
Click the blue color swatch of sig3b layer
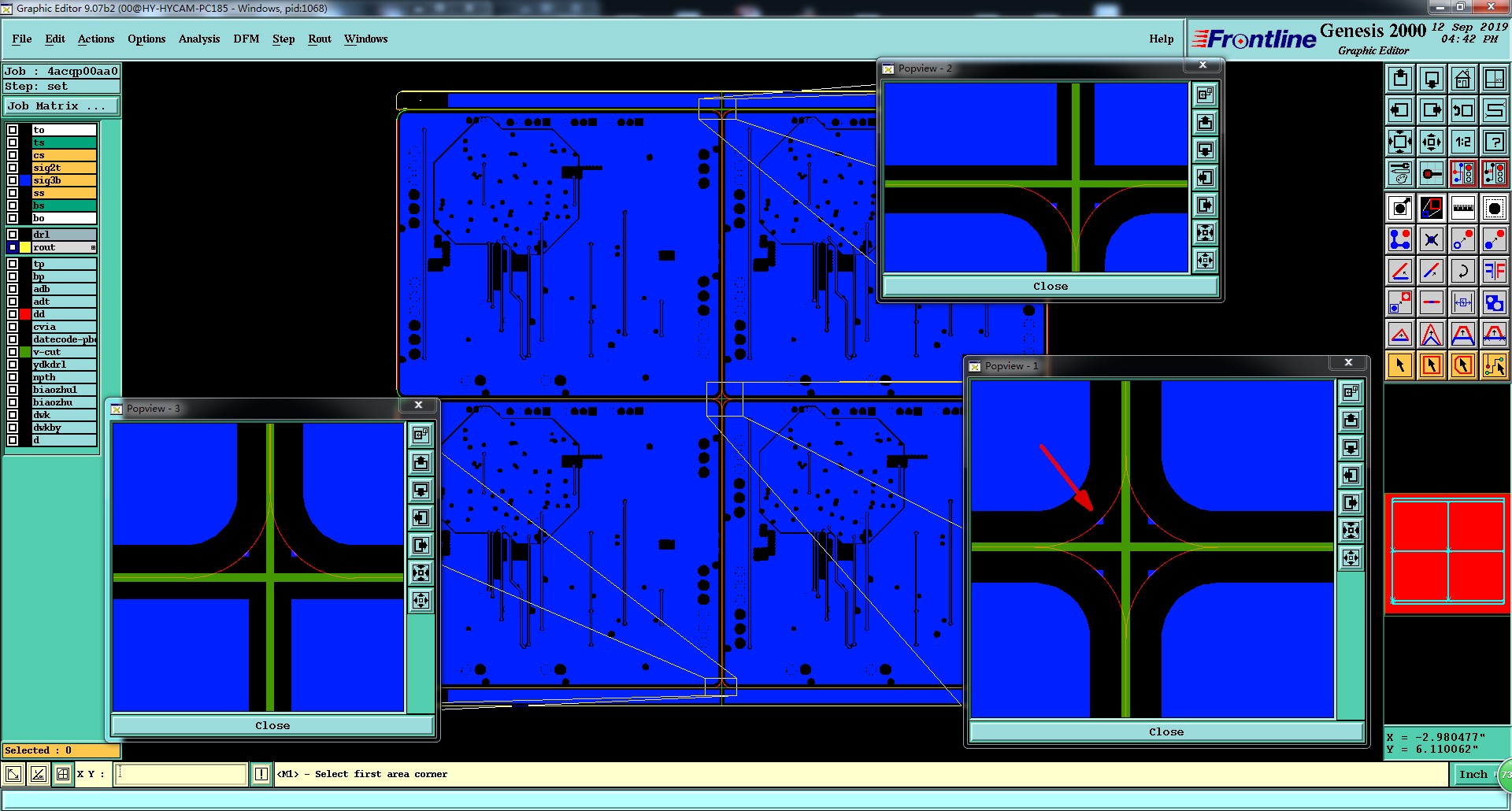[26, 180]
